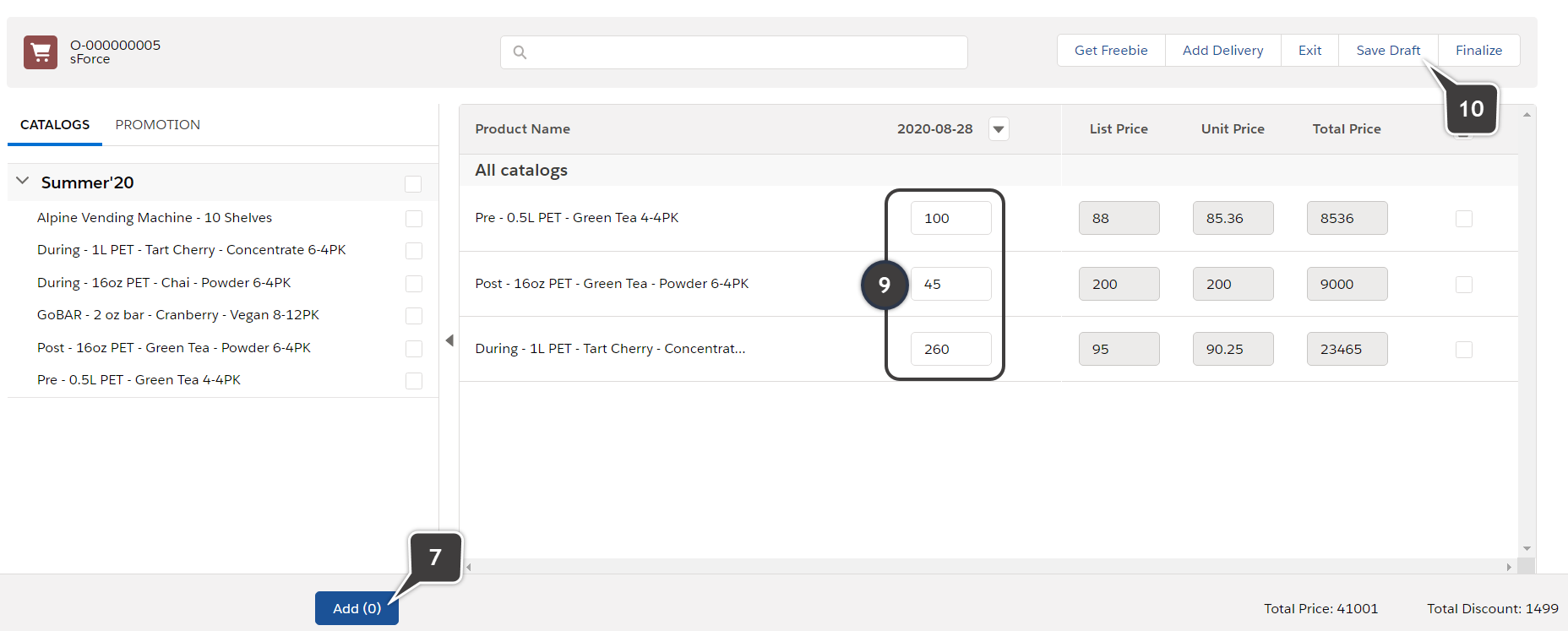Select the CATALOGS tab
Screen dimensions: 1568x631
[55, 125]
